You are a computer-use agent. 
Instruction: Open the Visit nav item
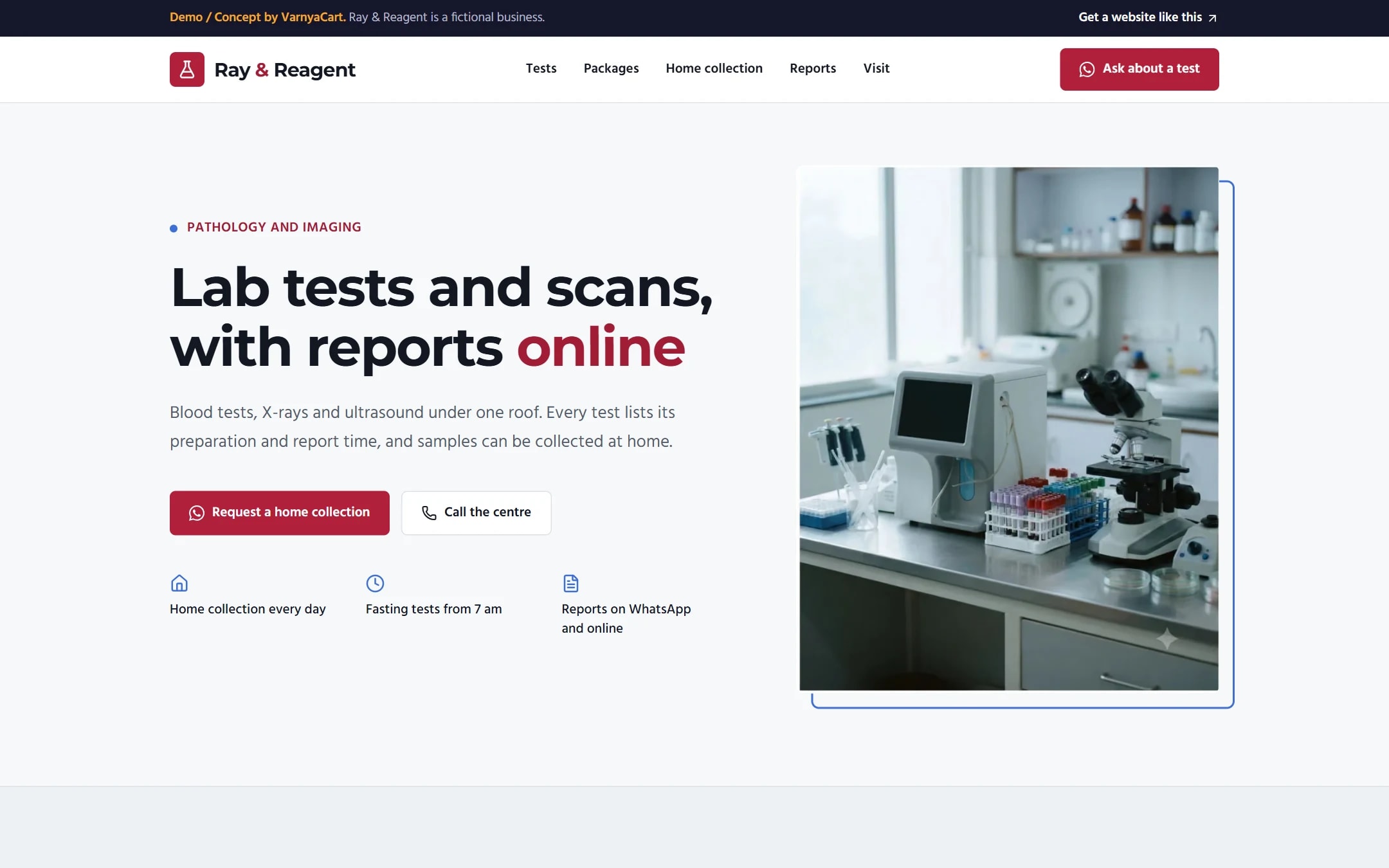876,68
